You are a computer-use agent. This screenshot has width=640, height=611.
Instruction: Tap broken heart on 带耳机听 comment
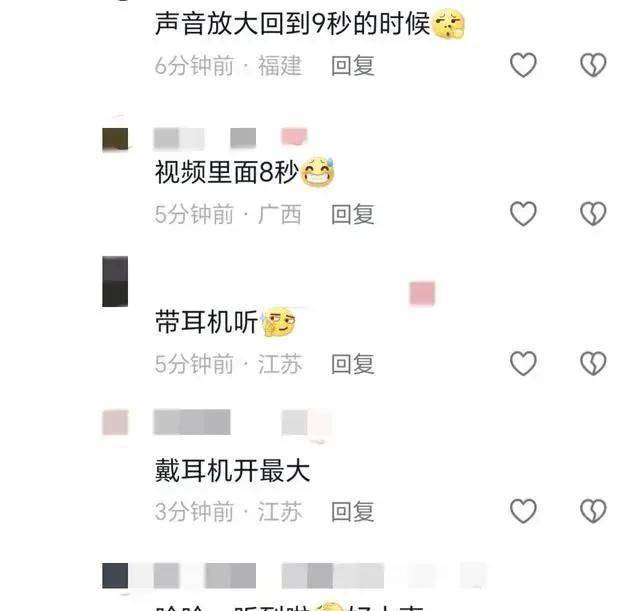point(593,363)
